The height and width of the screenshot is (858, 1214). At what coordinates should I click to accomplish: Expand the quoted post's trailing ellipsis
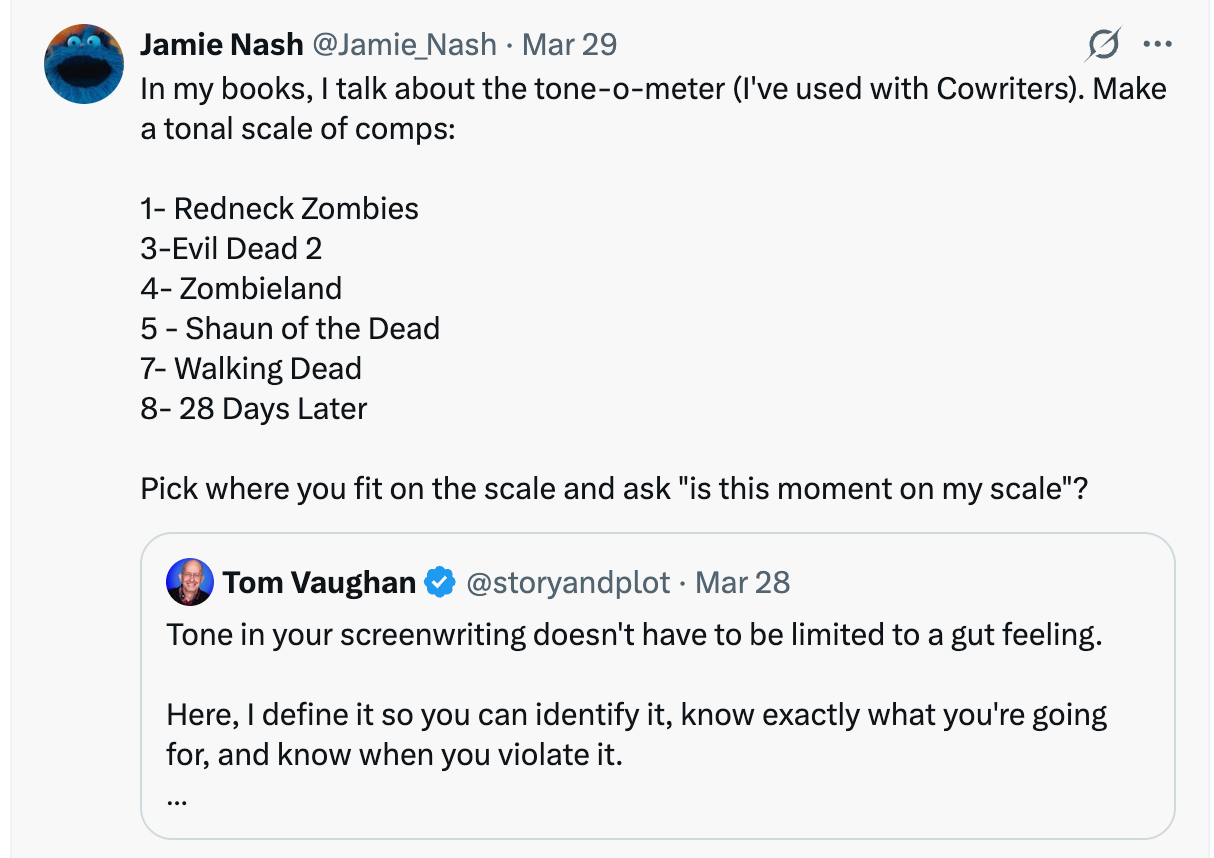click(x=177, y=797)
